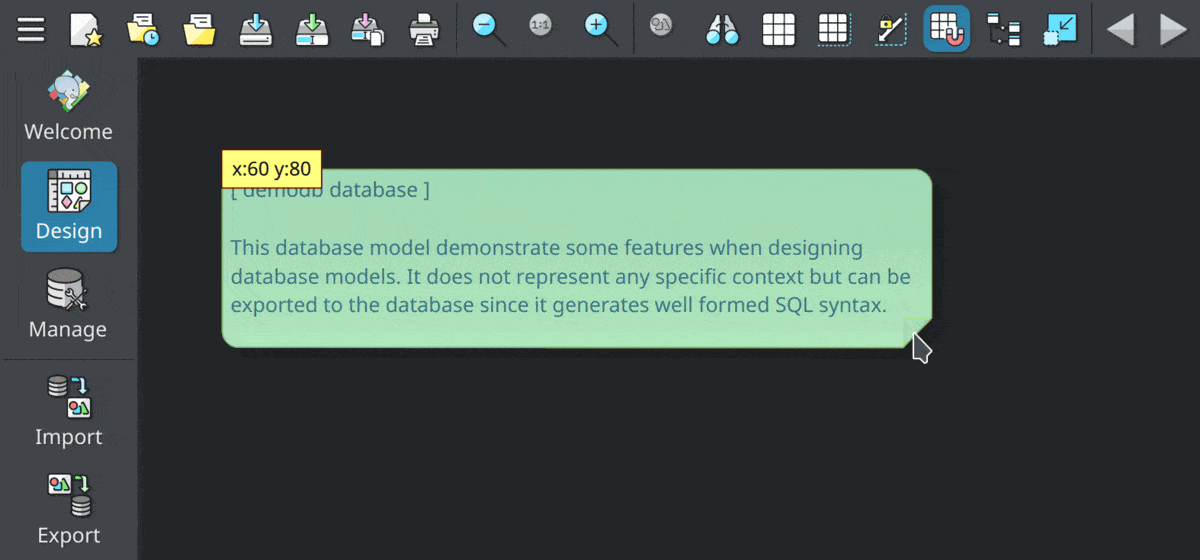Open the Export section

pyautogui.click(x=68, y=509)
